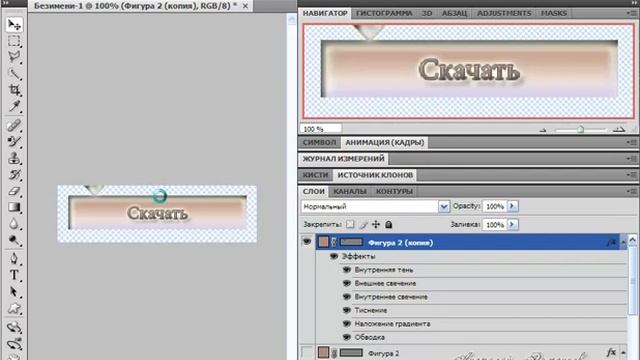Select the Dodge tool
640x360 pixels.
click(14, 240)
